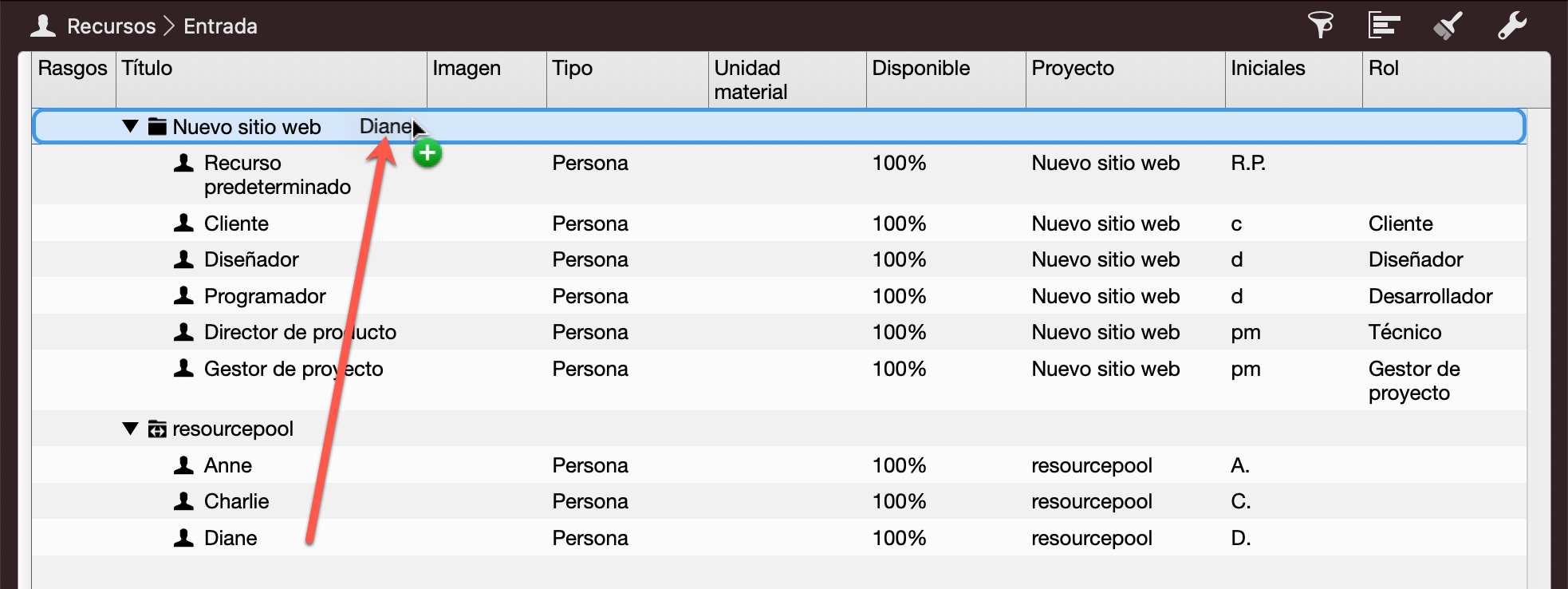Screen dimensions: 1568x589
Task: Open the filter funnel icon in the toolbar
Action: click(1322, 25)
